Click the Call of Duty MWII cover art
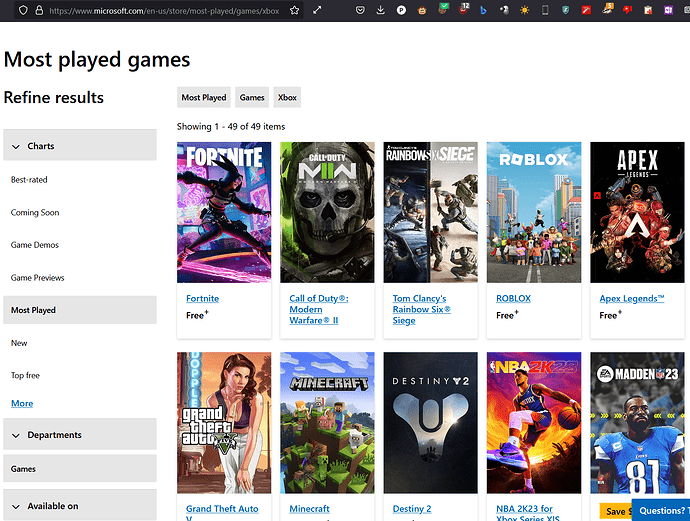This screenshot has height=521, width=690. (x=327, y=212)
